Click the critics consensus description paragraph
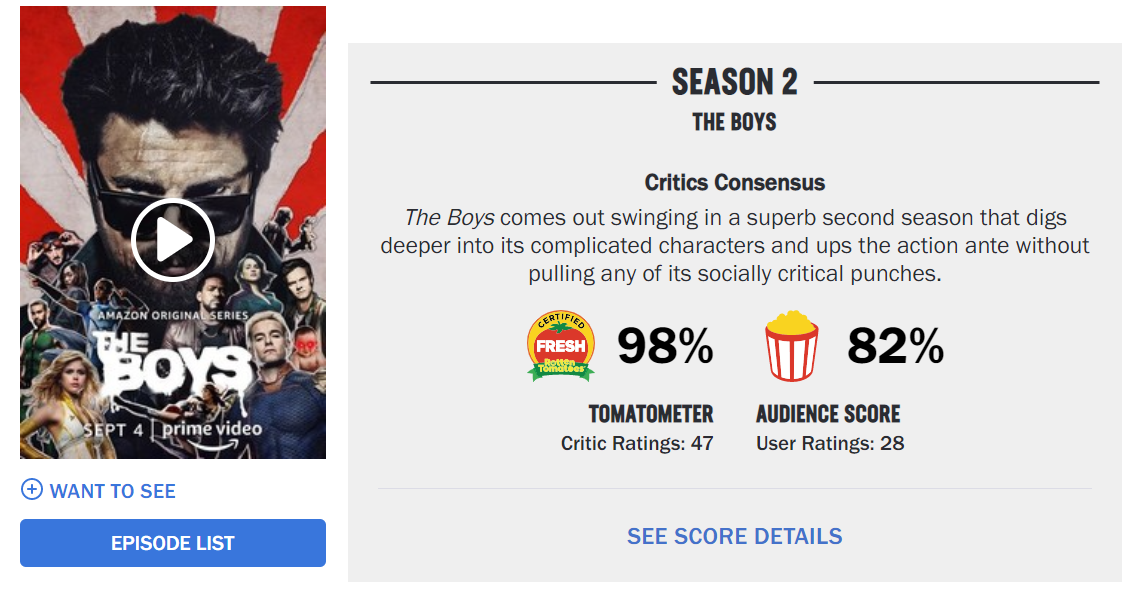Viewport: 1132px width, 592px height. pos(734,245)
